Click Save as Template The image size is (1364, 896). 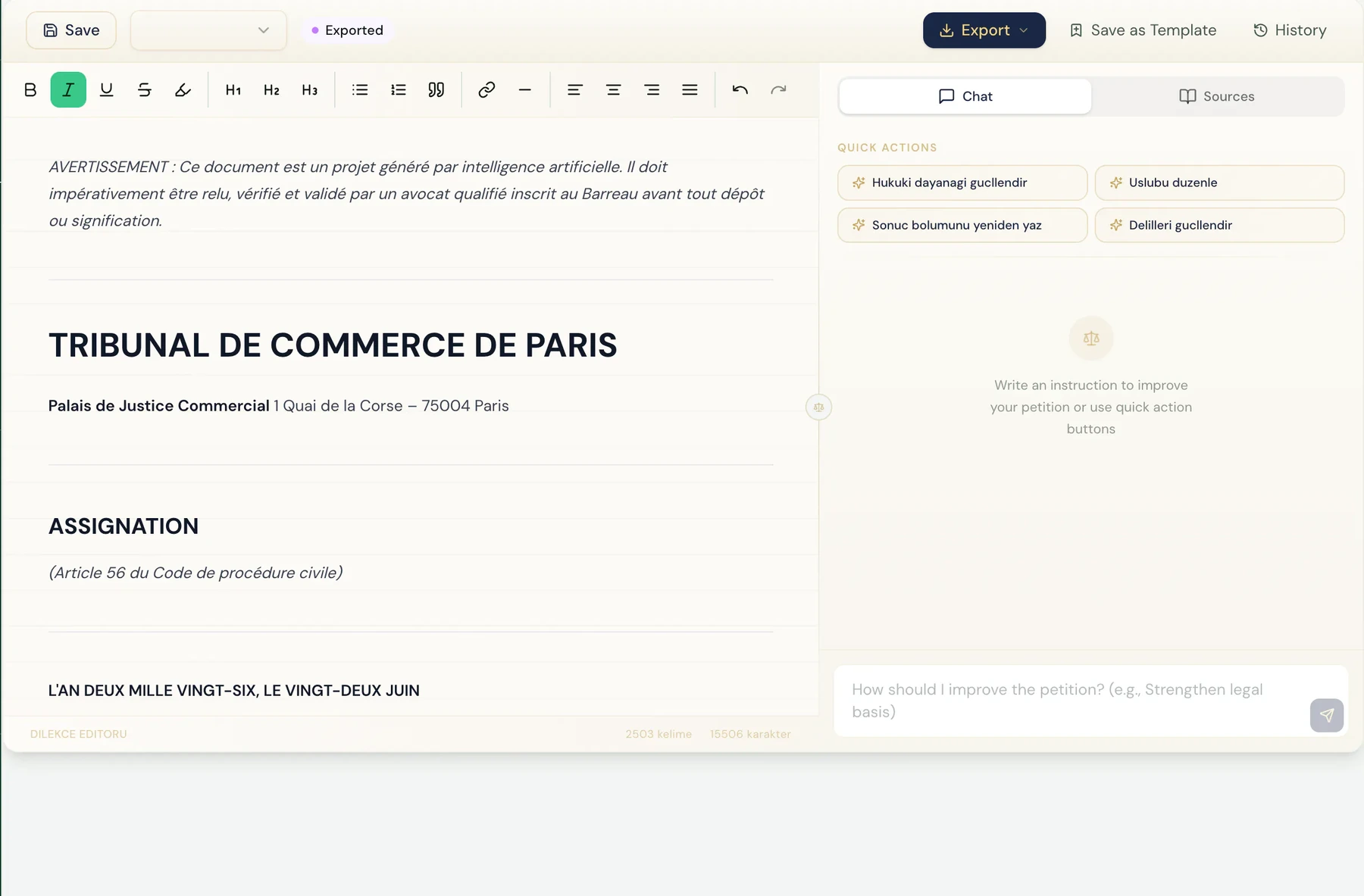click(1143, 30)
